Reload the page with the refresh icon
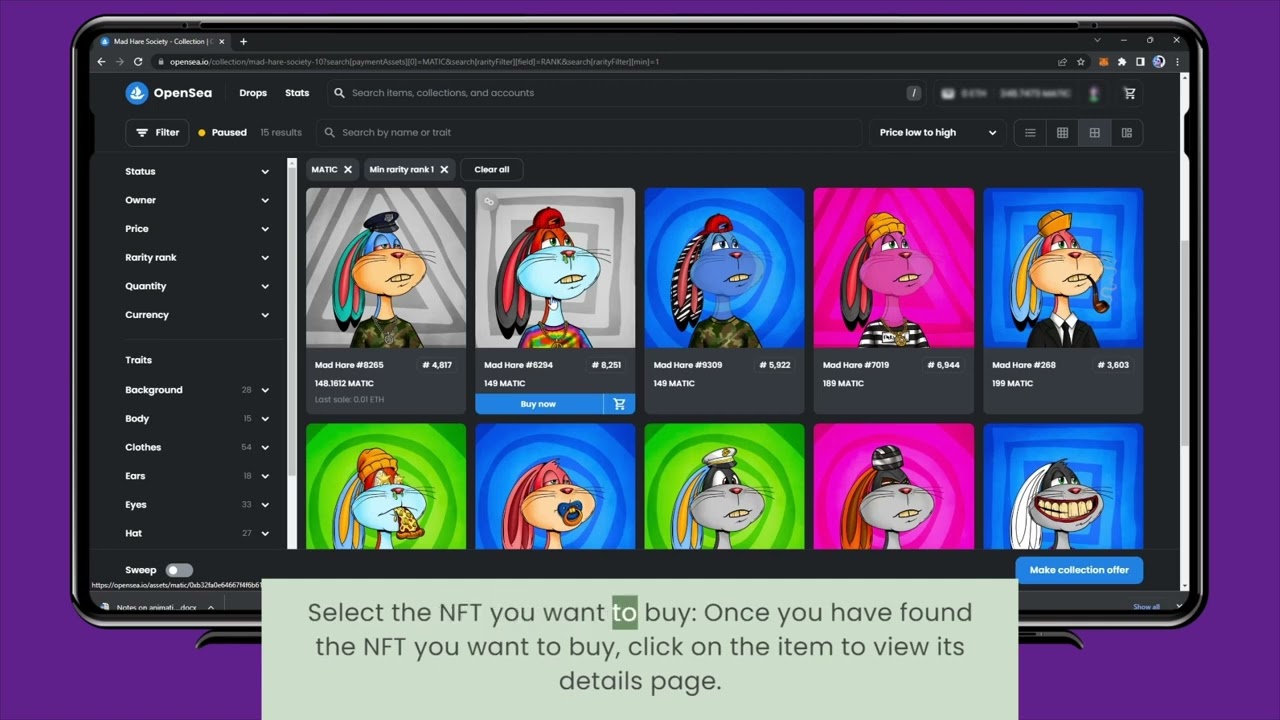Viewport: 1280px width, 720px height. click(138, 62)
